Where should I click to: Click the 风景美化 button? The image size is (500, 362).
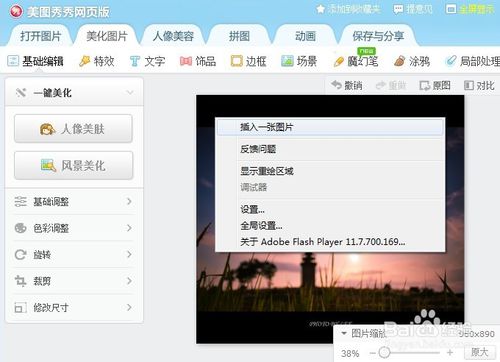[73, 165]
